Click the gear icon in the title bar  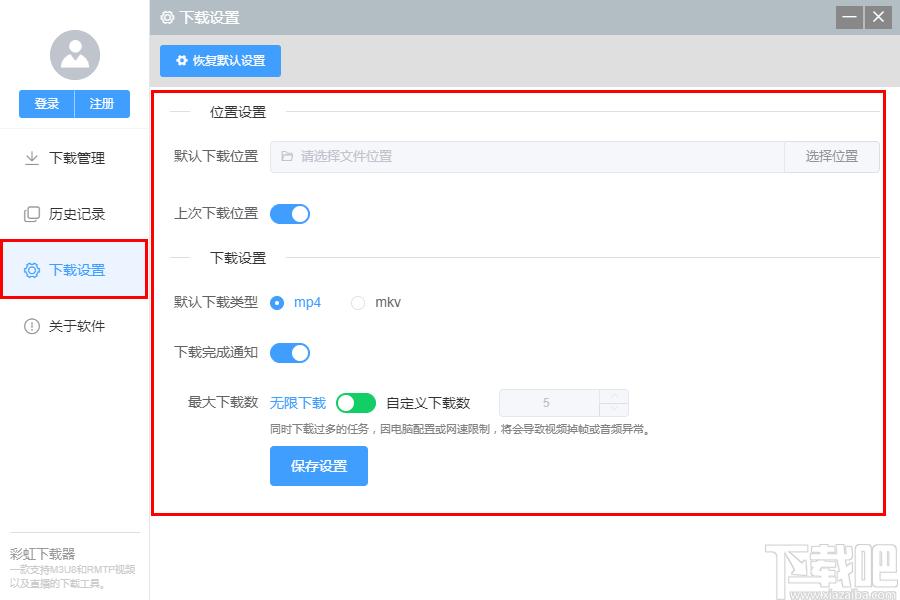click(x=167, y=18)
